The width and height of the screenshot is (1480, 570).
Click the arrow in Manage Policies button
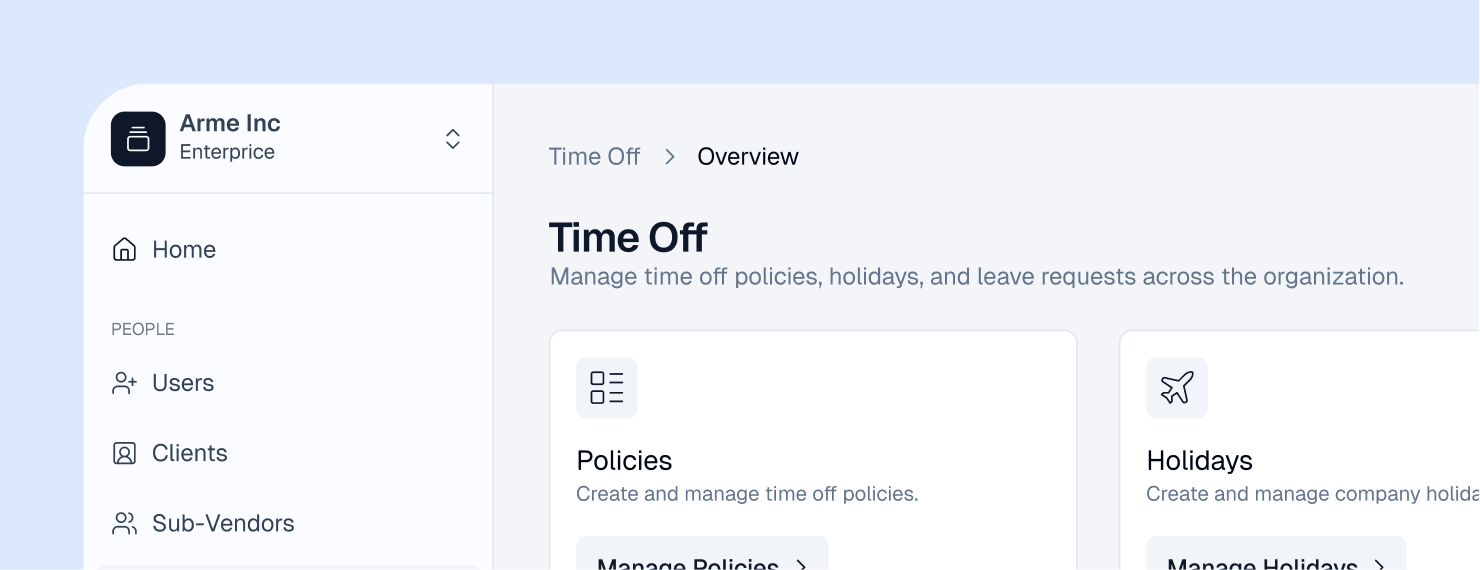click(801, 564)
